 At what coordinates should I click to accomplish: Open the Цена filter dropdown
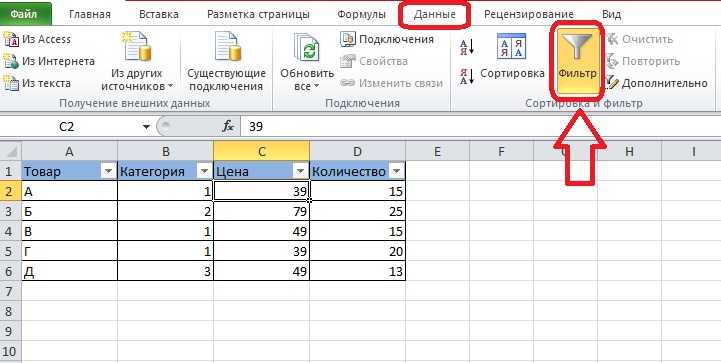coord(301,172)
